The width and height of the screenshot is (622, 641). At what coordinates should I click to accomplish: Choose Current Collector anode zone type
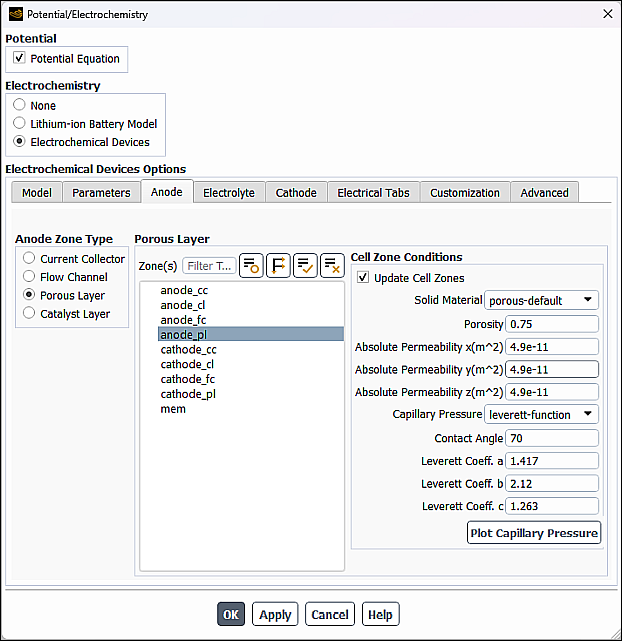tap(29, 258)
